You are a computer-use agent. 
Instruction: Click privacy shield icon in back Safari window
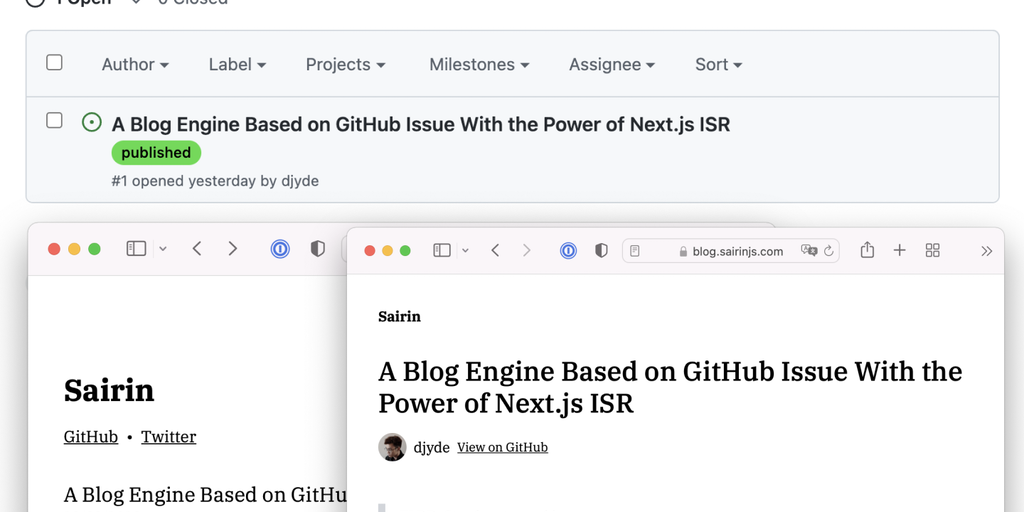click(317, 249)
